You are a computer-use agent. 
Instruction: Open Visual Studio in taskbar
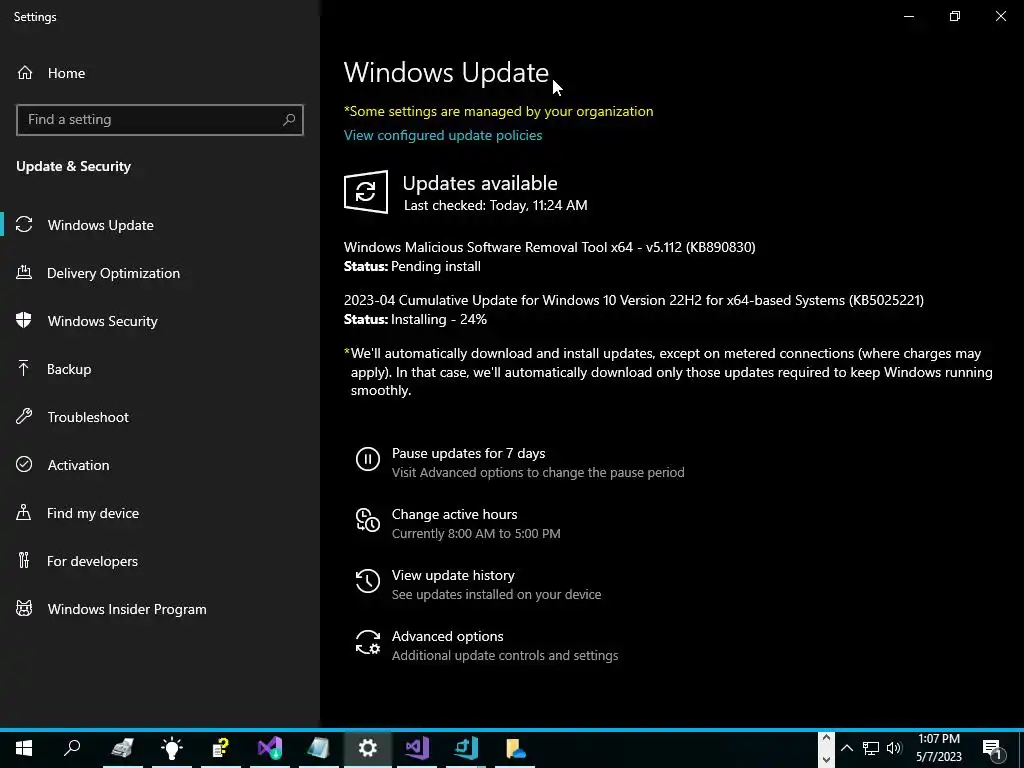click(417, 748)
